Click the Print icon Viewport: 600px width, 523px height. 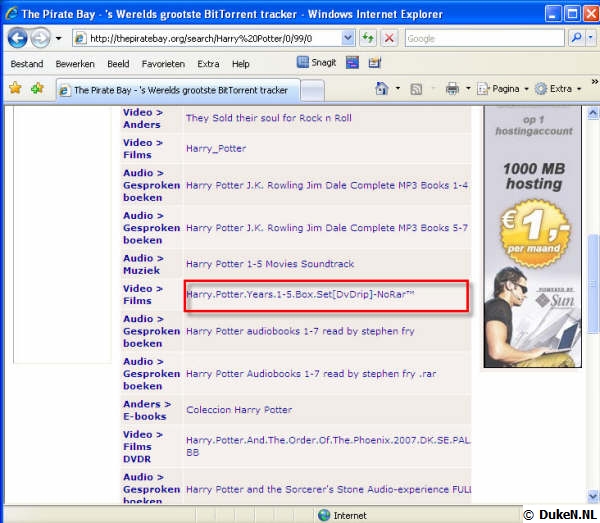[452, 89]
